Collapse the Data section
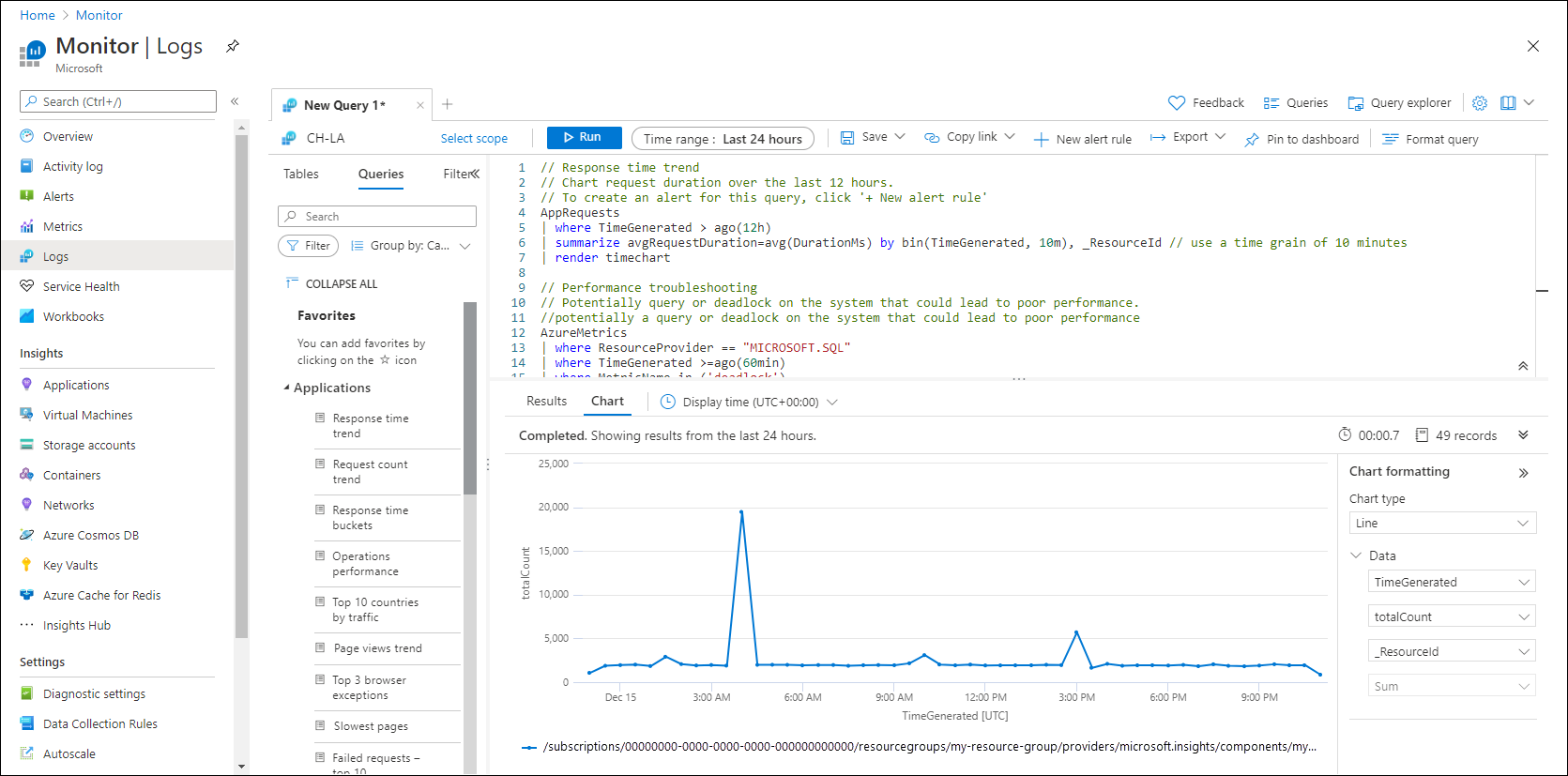Image resolution: width=1568 pixels, height=776 pixels. (1356, 555)
